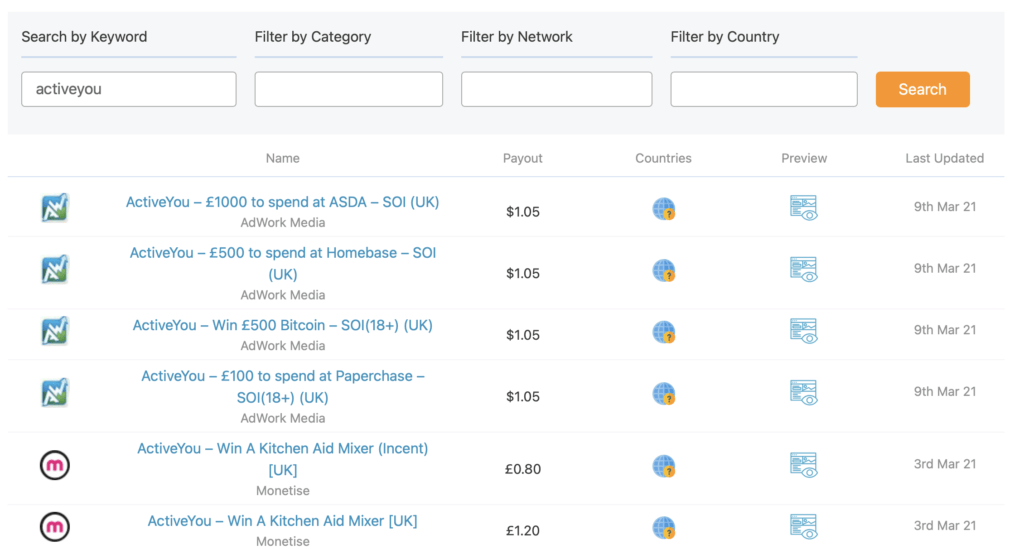Click the Name column header
The width and height of the screenshot is (1024, 549).
pyautogui.click(x=282, y=158)
